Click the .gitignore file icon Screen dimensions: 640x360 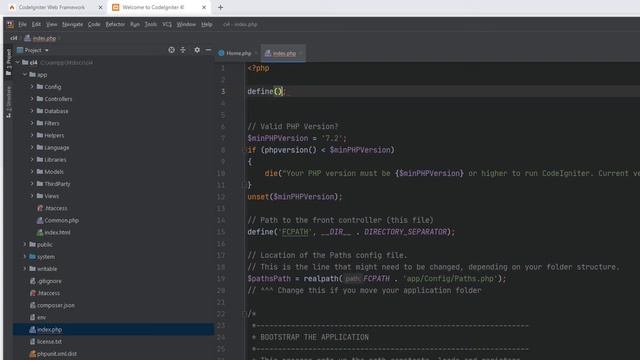[33, 281]
